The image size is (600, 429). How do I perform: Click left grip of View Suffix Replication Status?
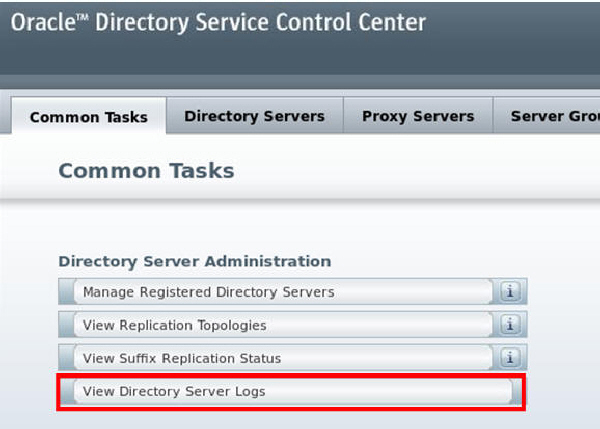pyautogui.click(x=68, y=358)
